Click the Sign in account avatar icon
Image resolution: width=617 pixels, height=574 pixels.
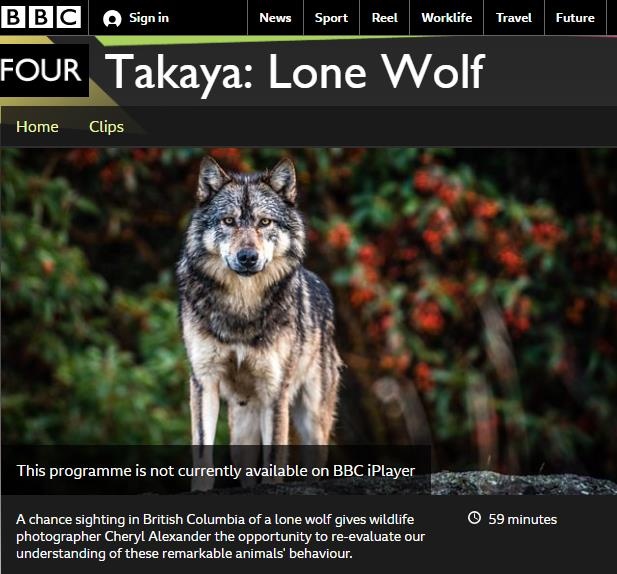[x=112, y=18]
